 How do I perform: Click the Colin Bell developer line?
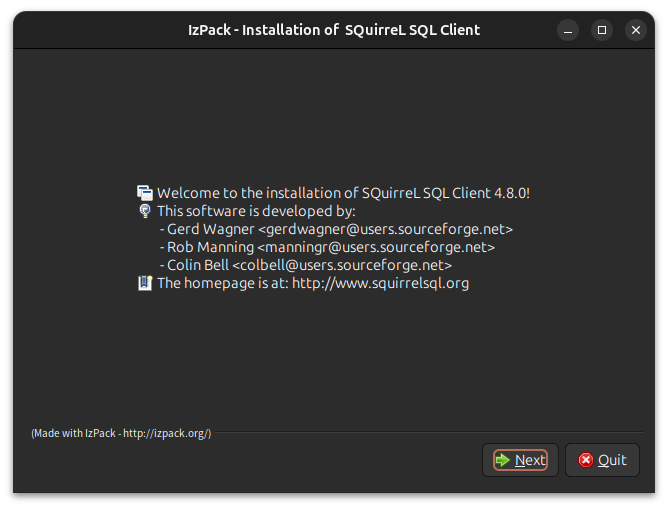point(306,265)
